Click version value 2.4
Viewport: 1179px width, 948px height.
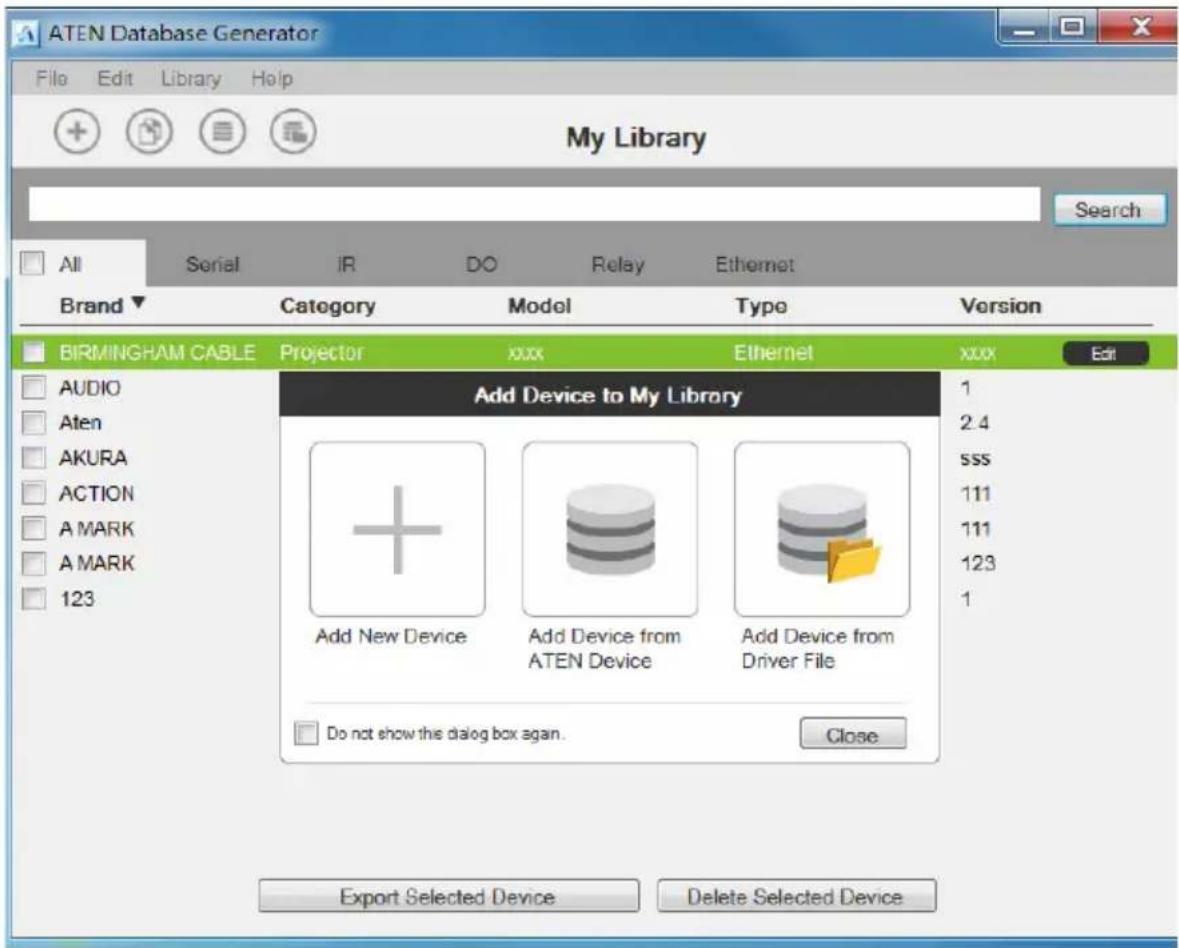click(974, 423)
